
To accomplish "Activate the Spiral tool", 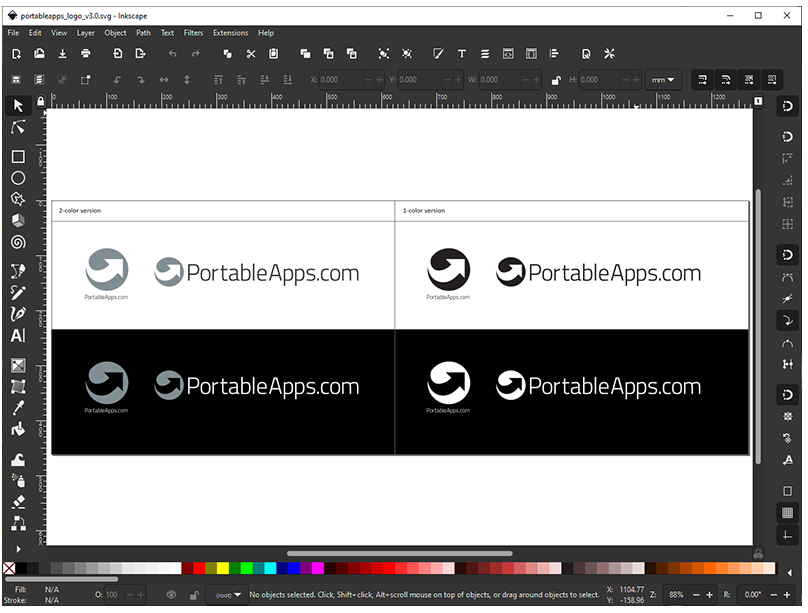I will click(18, 242).
